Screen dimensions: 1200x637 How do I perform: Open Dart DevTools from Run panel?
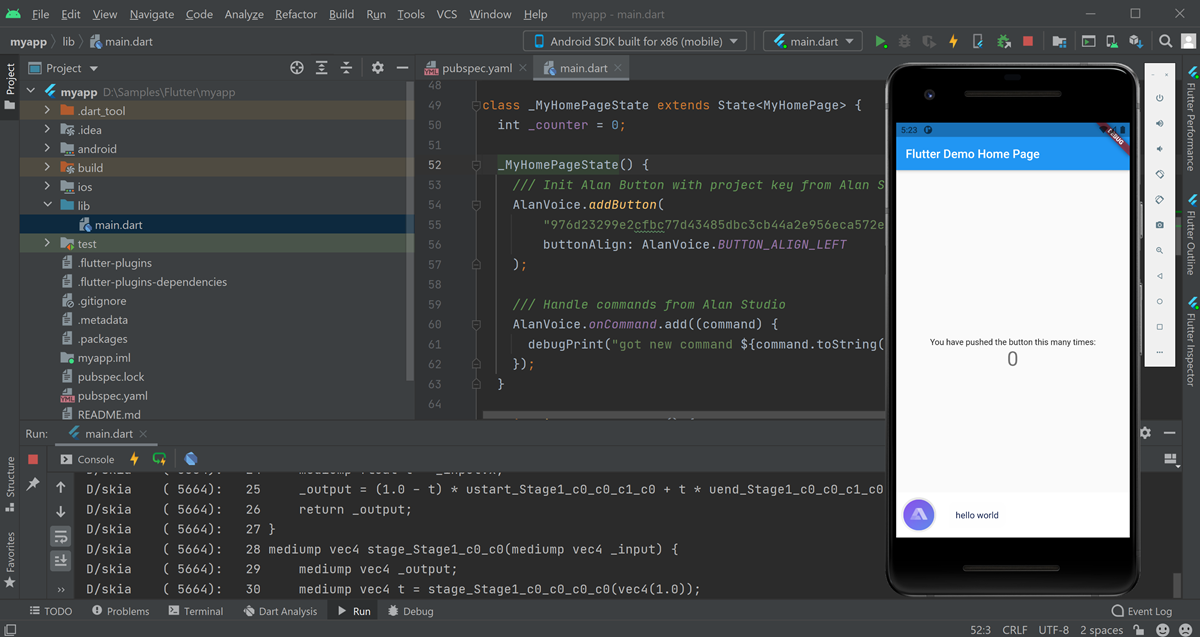pyautogui.click(x=191, y=459)
